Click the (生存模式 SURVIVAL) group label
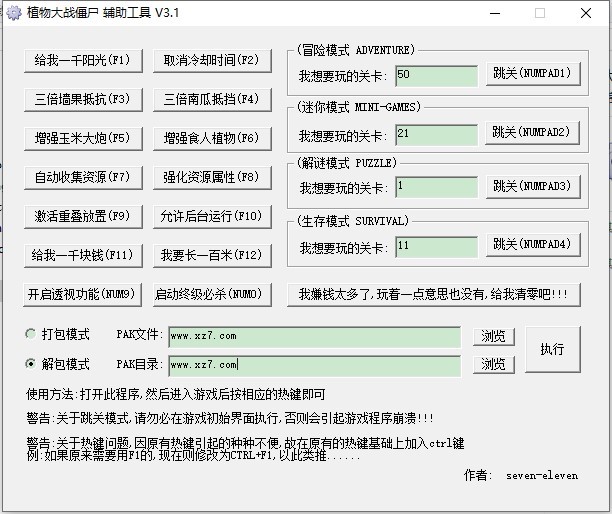Screen dimensions: 612x514 (x=352, y=221)
